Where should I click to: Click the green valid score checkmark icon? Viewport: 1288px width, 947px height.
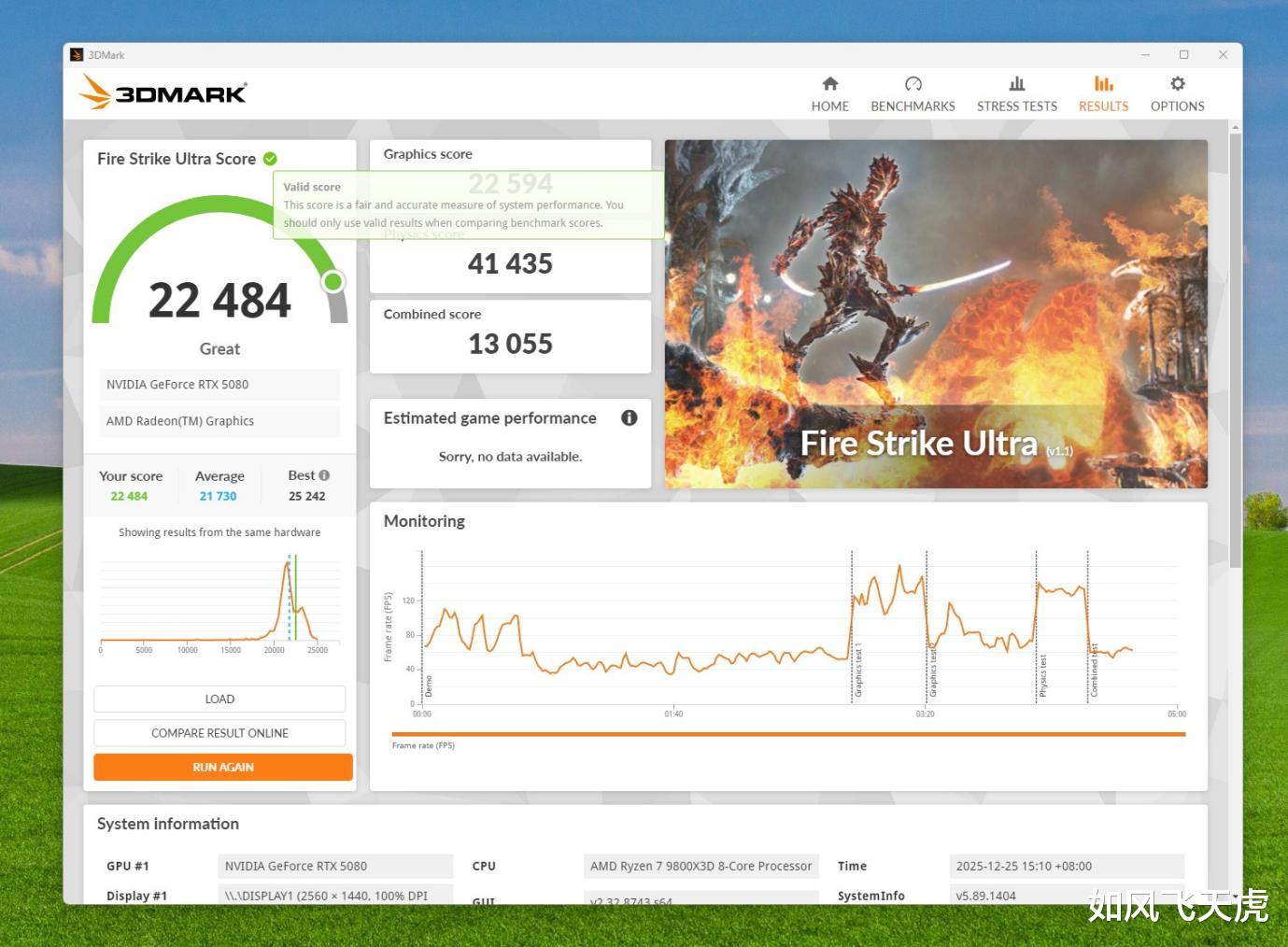point(270,159)
